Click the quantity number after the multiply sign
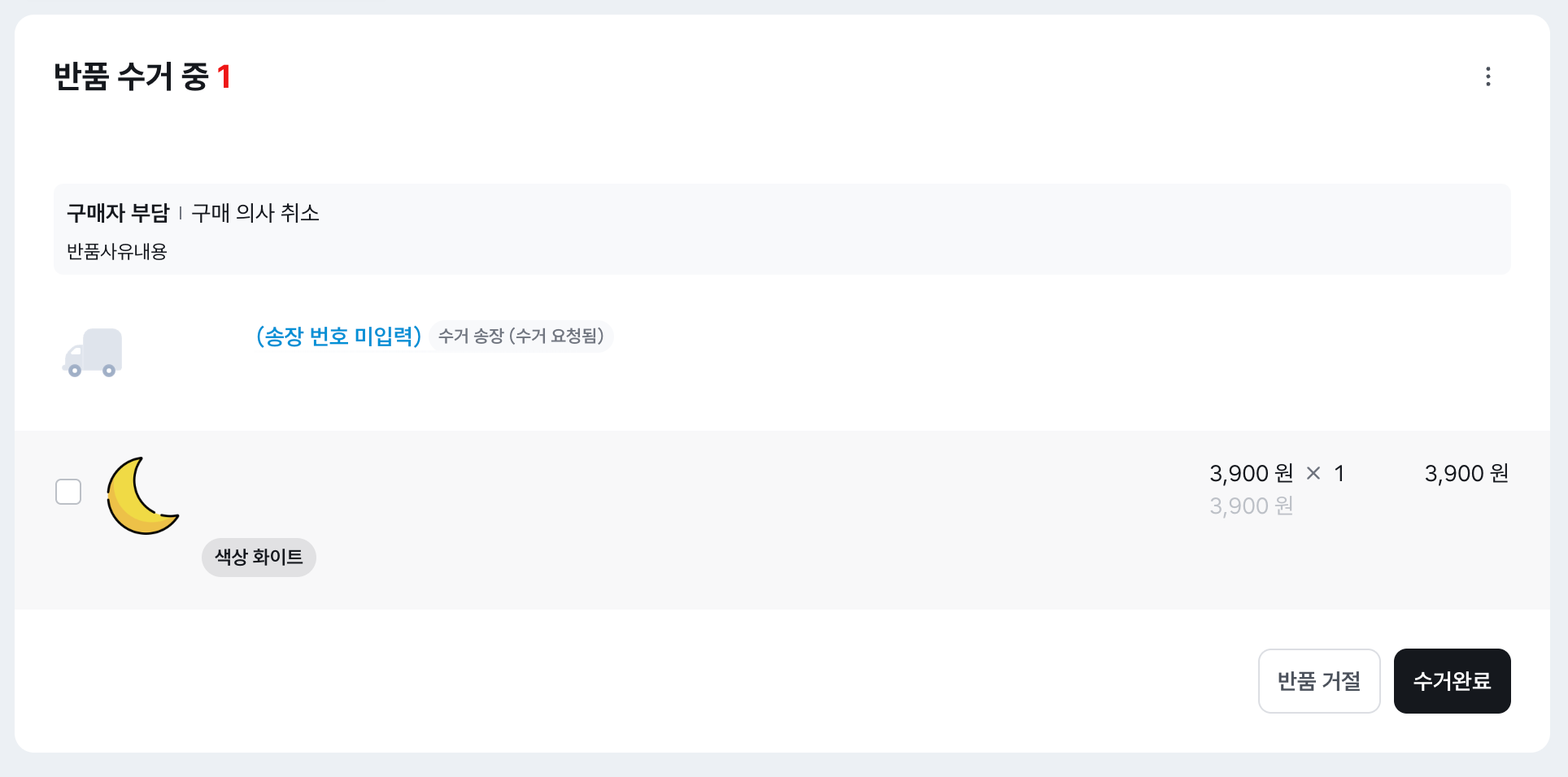This screenshot has height=777, width=1568. tap(1339, 473)
